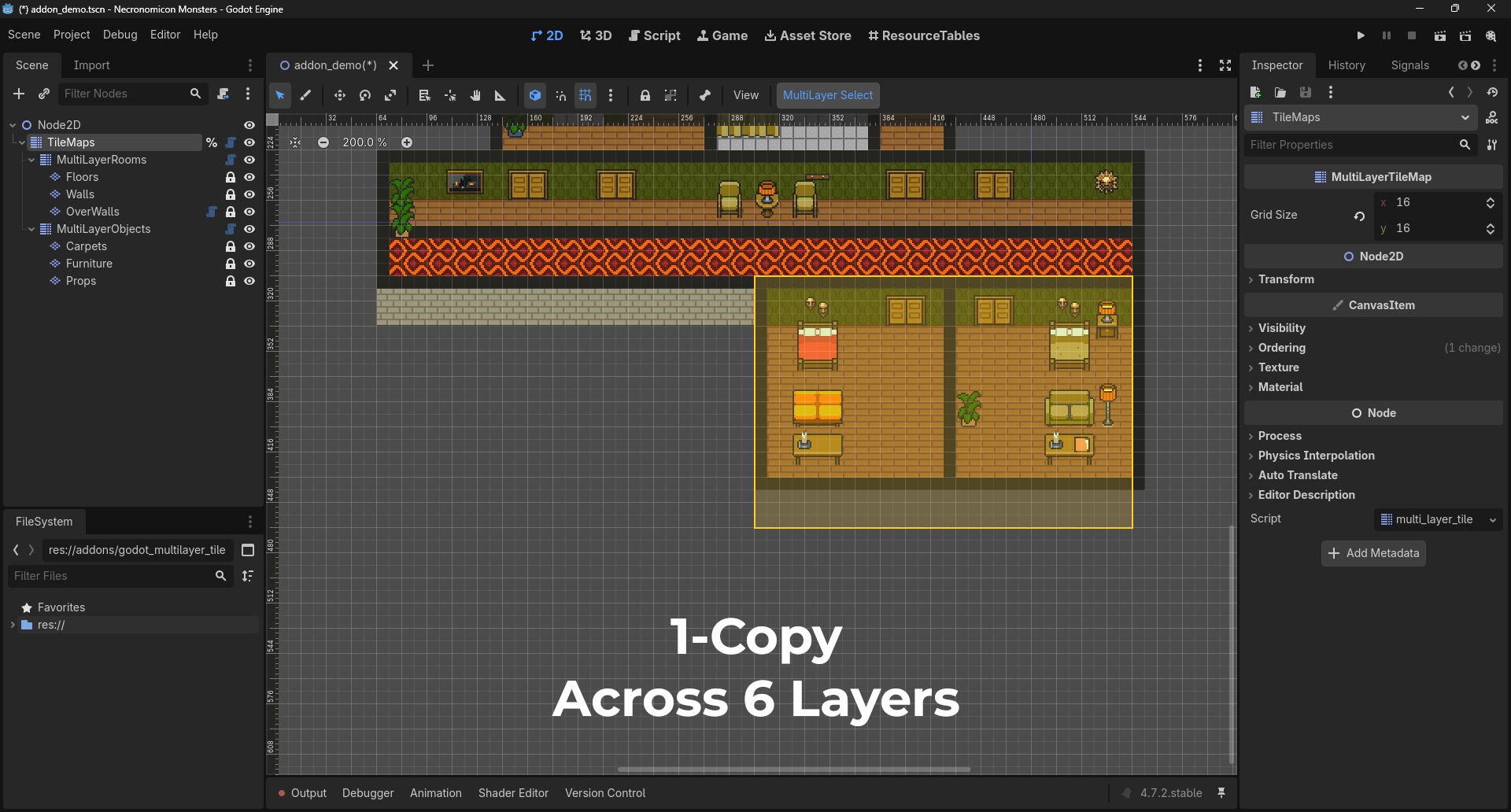
Task: Click the Pause Running Project button
Action: (x=1387, y=35)
